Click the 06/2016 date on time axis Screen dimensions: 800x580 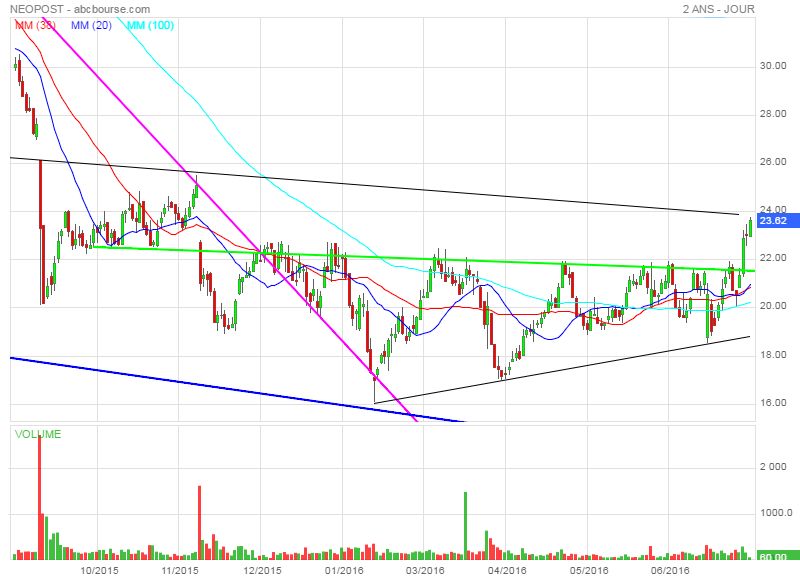(x=670, y=570)
